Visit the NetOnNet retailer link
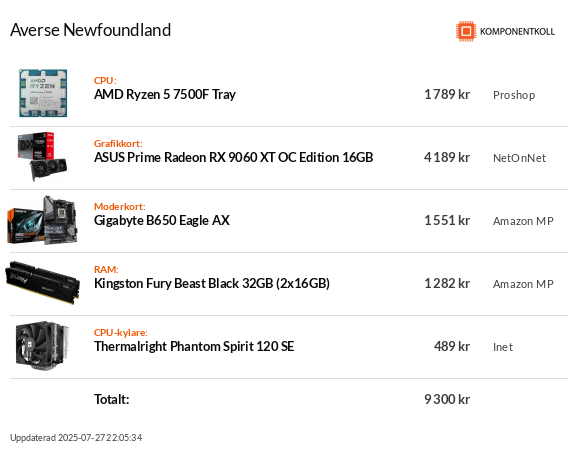This screenshot has height=451, width=577. [519, 158]
